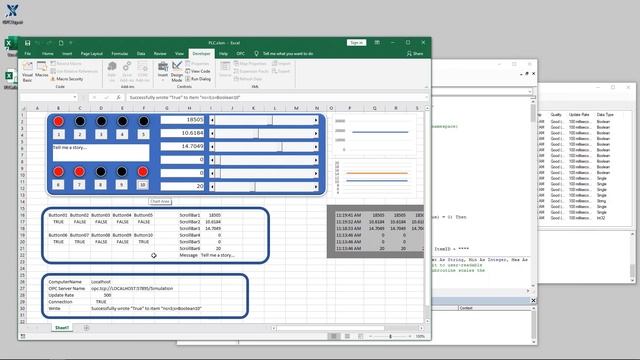Toggle button 5 on the control panel
This screenshot has width=640, height=360.
(x=143, y=134)
